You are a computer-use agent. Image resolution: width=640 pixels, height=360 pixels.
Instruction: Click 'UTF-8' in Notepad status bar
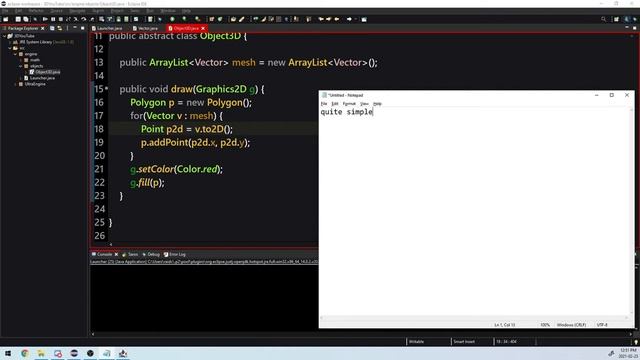[x=602, y=325]
